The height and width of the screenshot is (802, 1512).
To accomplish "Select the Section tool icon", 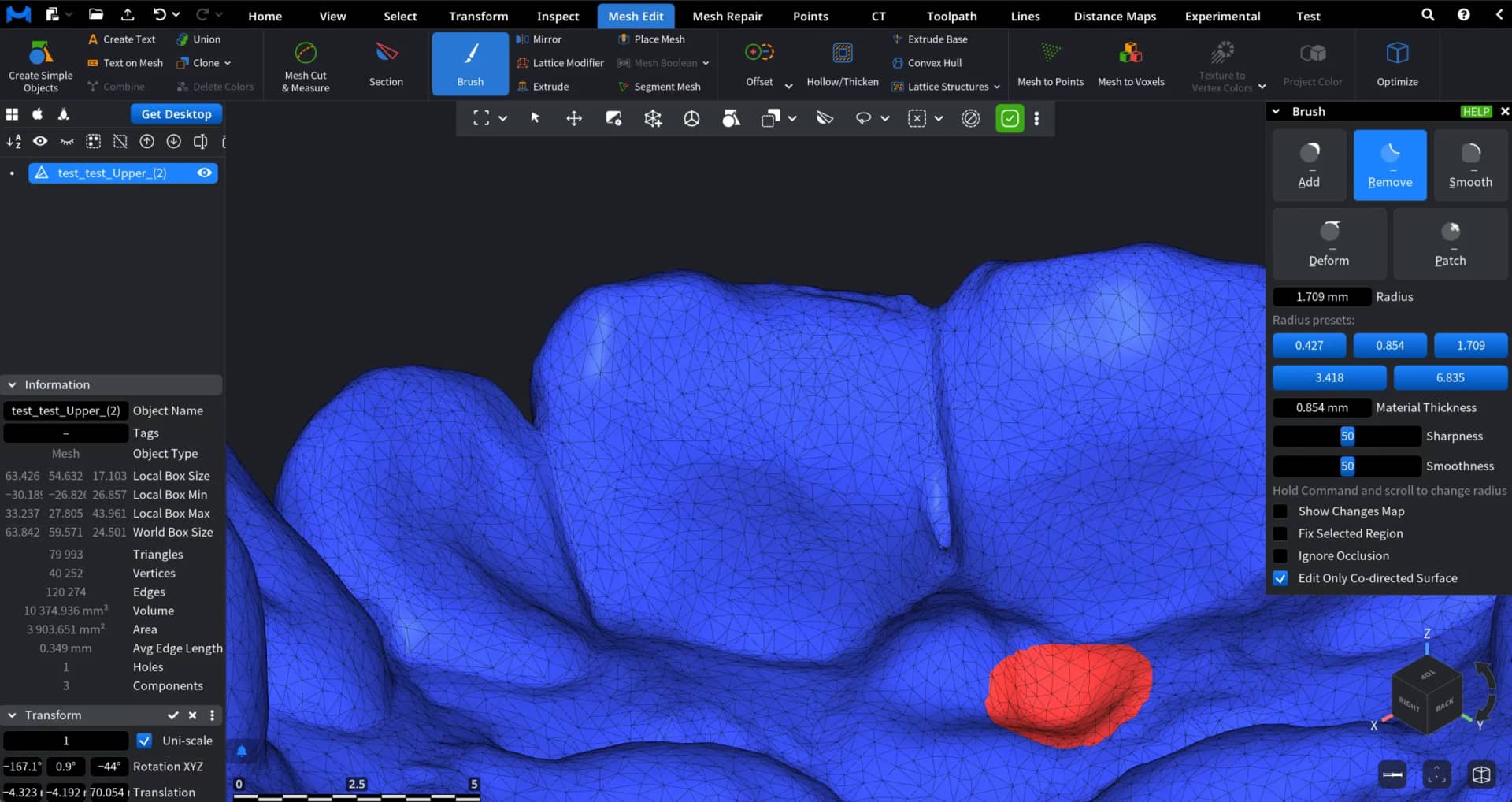I will click(x=386, y=54).
